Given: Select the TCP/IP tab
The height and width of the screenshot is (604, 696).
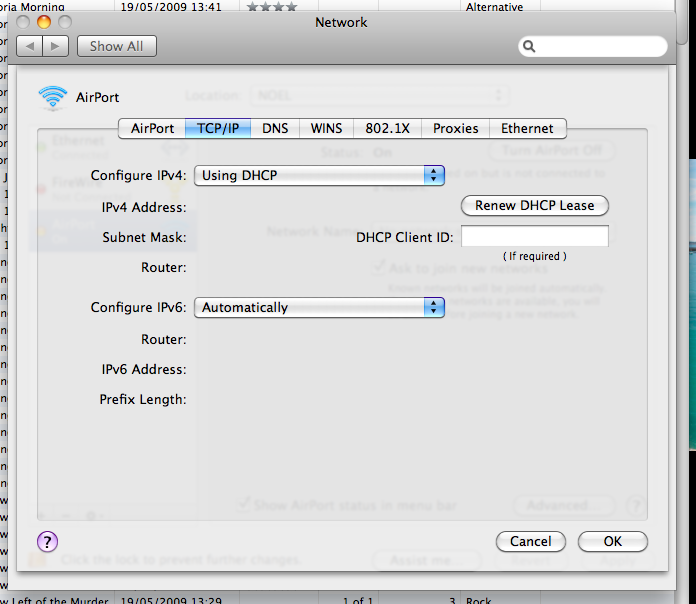Looking at the screenshot, I should coord(218,129).
